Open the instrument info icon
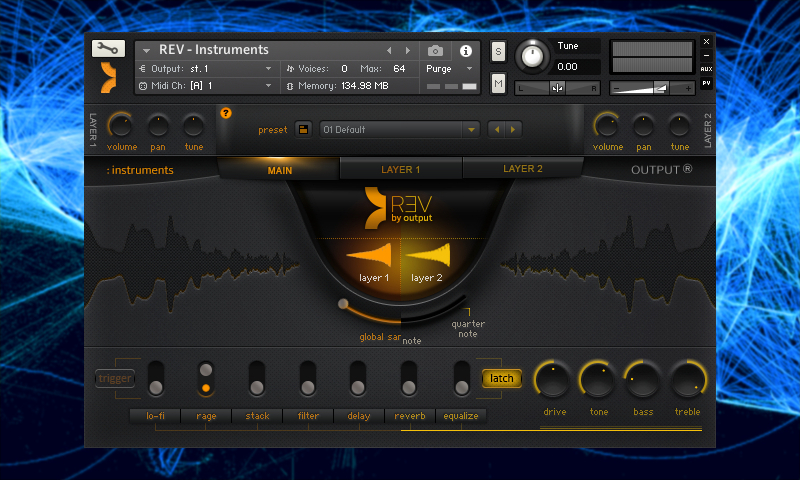This screenshot has height=480, width=800. point(465,50)
